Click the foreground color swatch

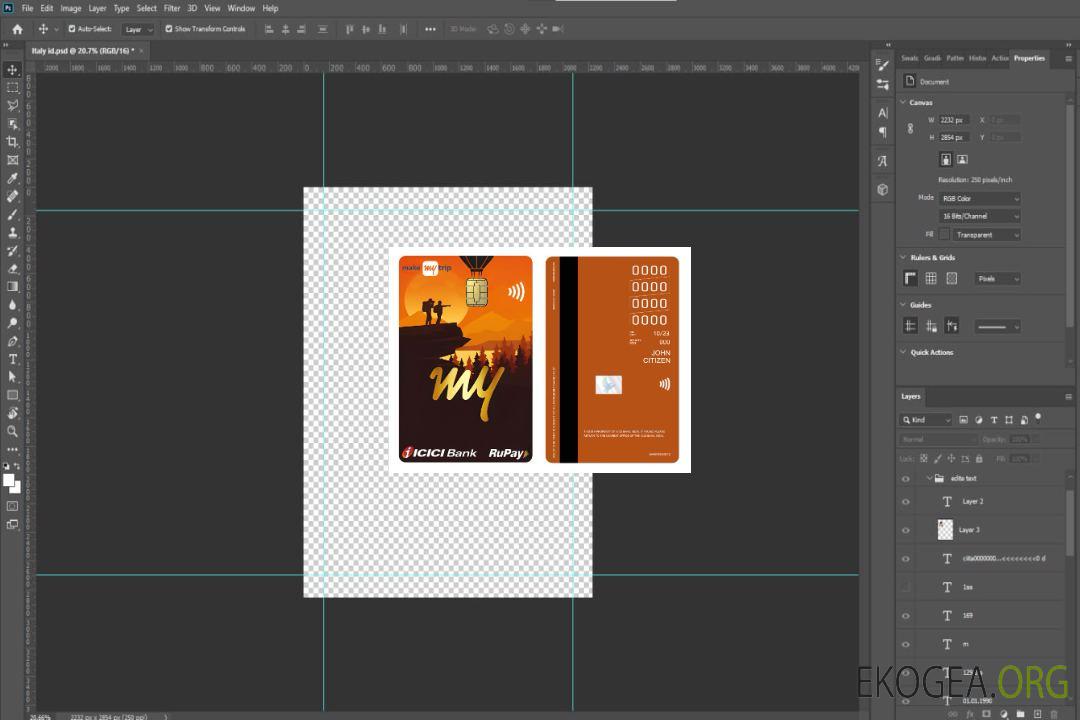click(9, 480)
